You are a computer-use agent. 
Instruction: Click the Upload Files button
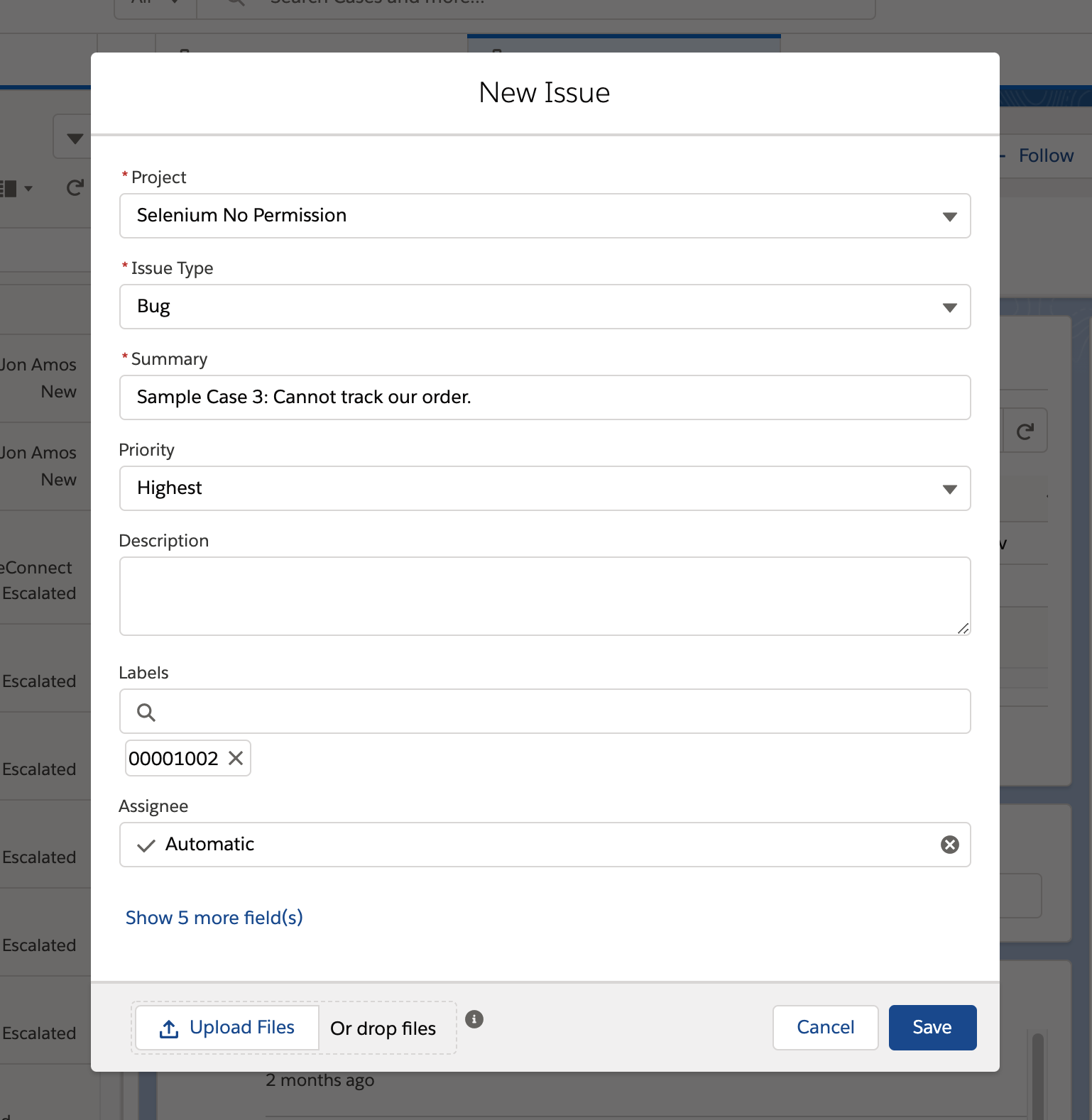tap(227, 1028)
